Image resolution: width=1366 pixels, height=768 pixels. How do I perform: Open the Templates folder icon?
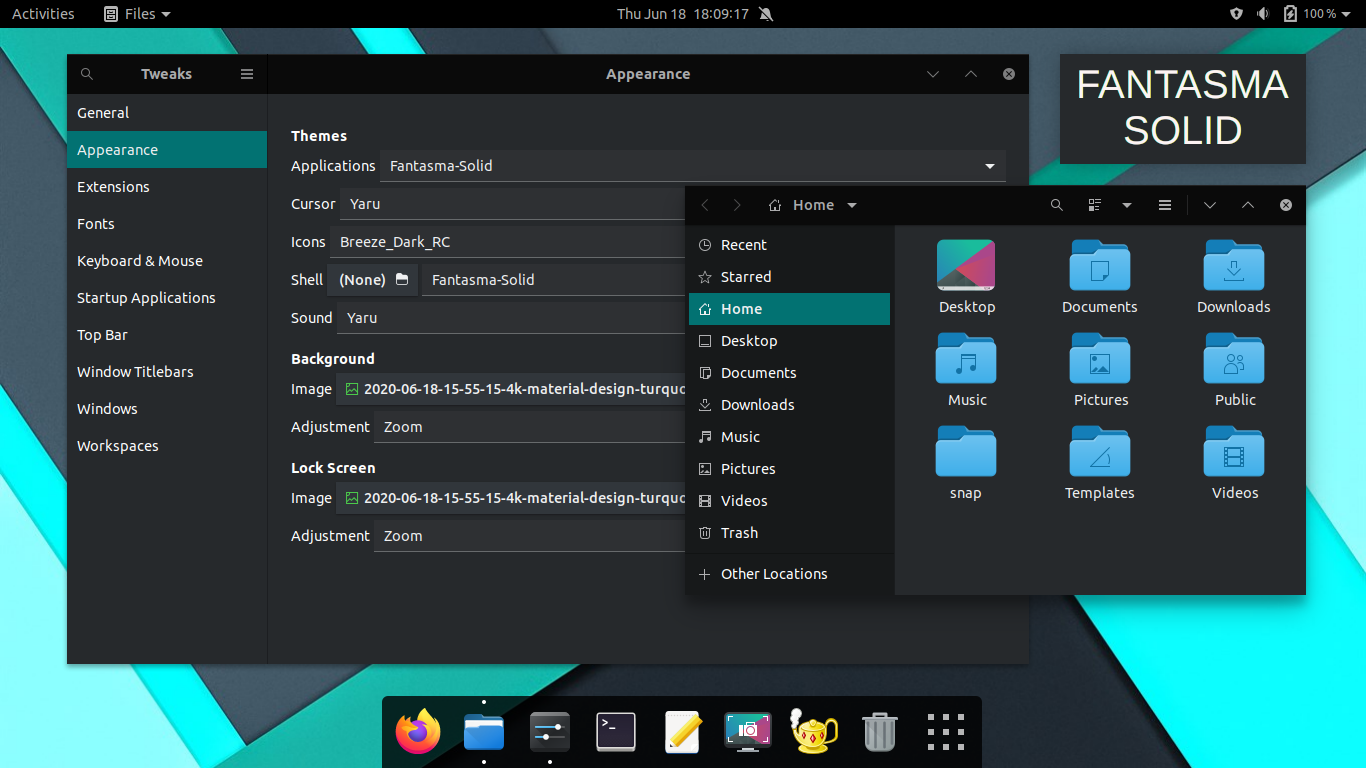pos(1100,452)
